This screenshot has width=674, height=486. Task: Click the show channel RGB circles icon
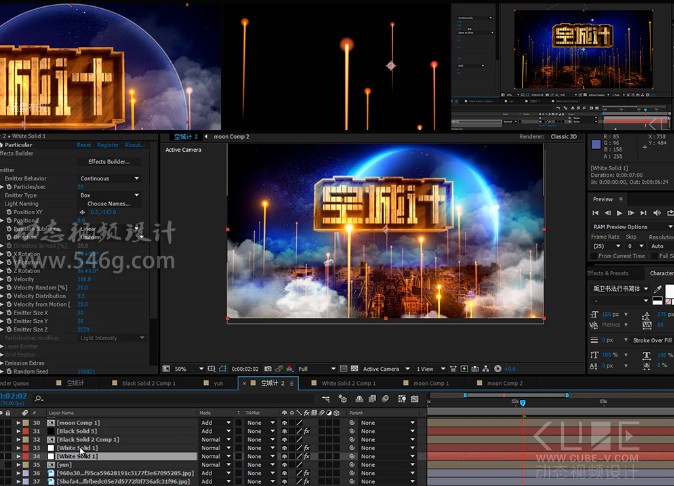click(289, 369)
